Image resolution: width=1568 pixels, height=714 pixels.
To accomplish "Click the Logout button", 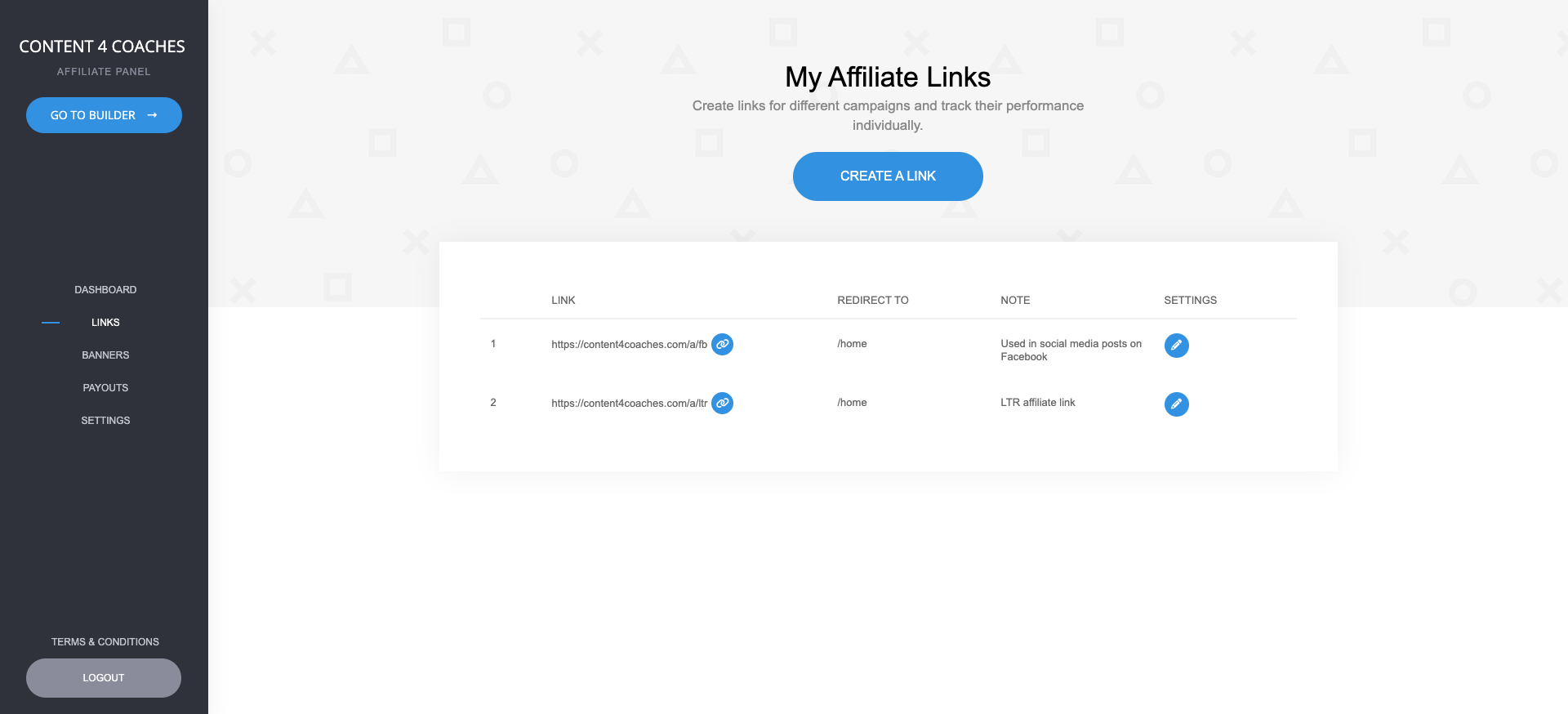I will tap(104, 678).
